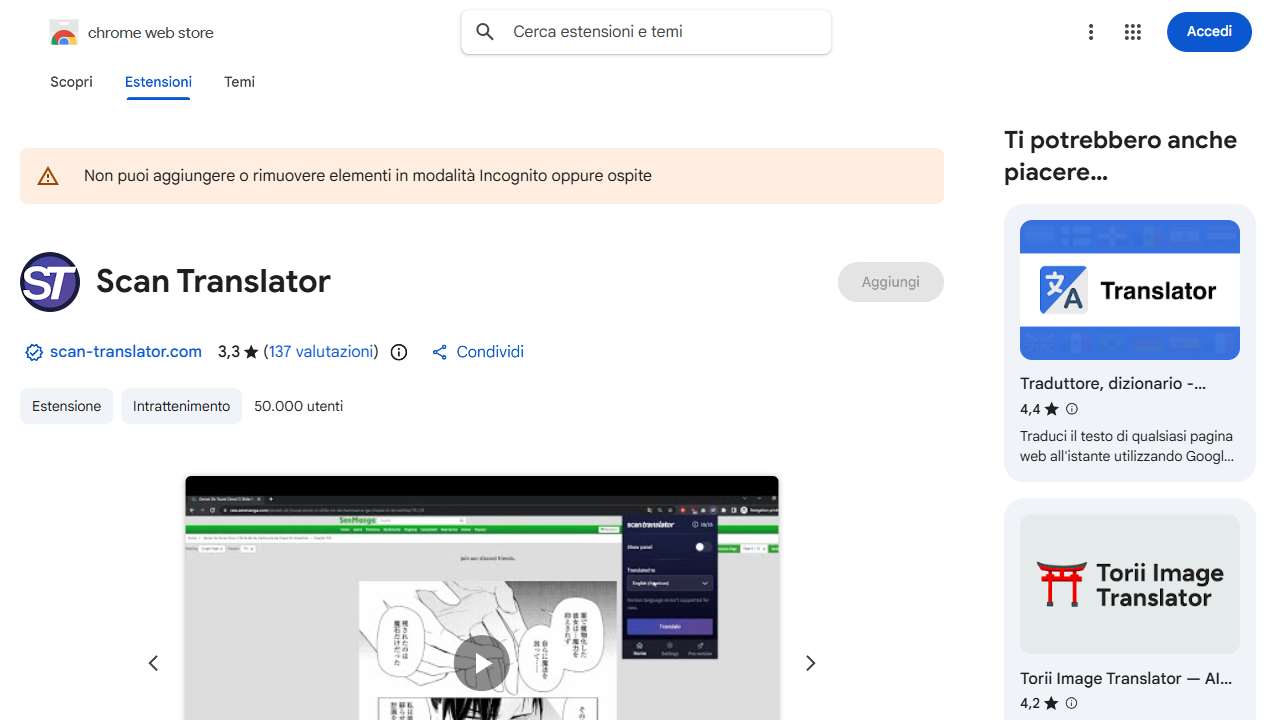1280x720 pixels.
Task: Select the Estensioni tab
Action: 158,82
